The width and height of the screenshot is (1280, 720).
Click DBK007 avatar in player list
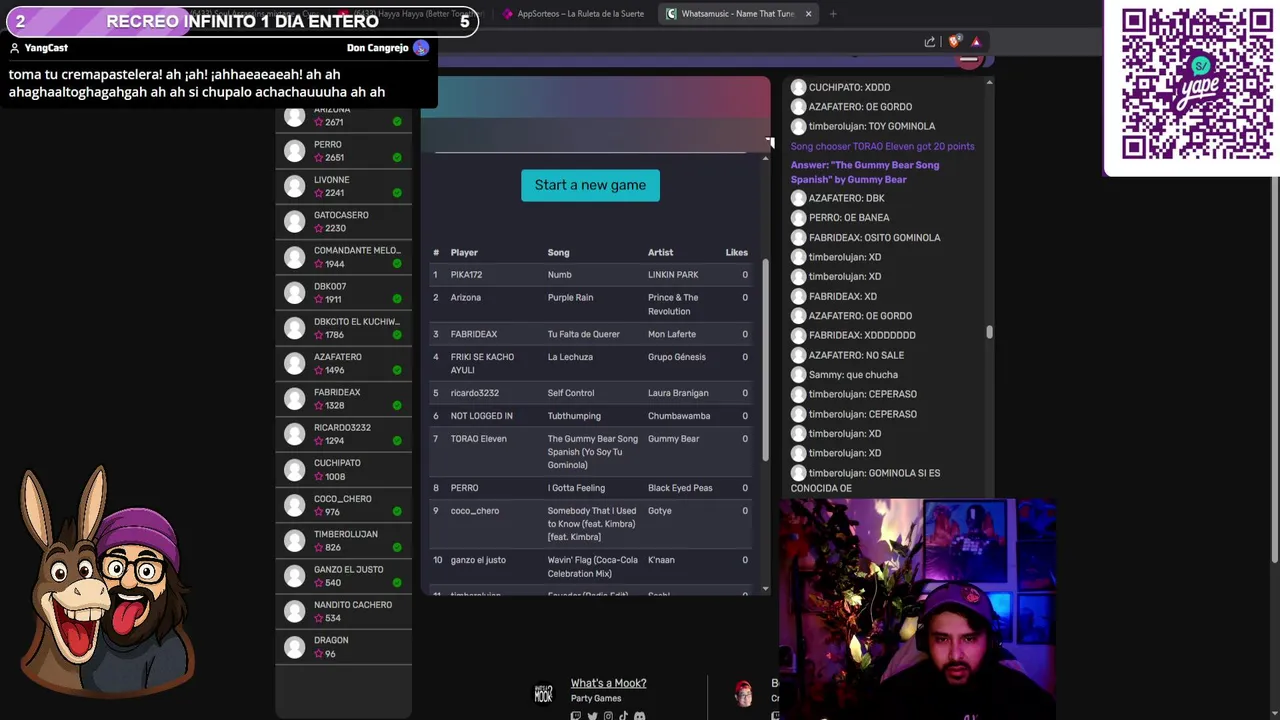tap(294, 293)
